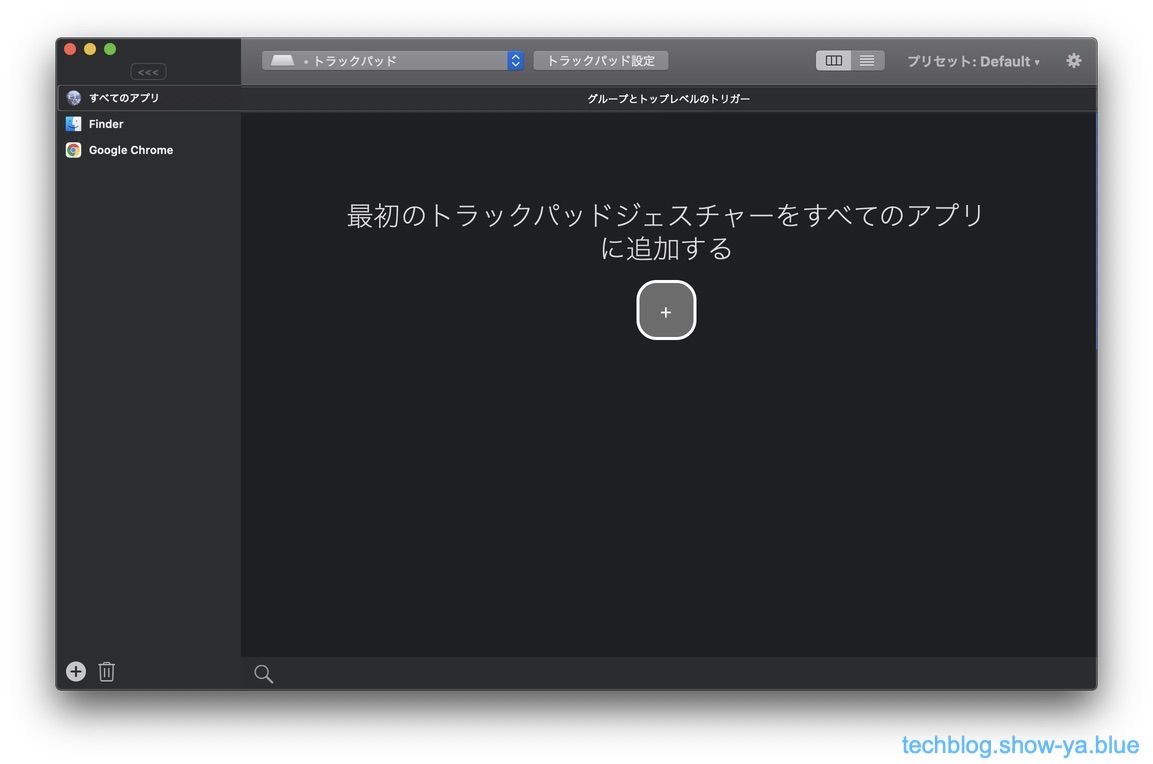The image size is (1153, 764).
Task: Open the gear settings menu
Action: [1073, 61]
